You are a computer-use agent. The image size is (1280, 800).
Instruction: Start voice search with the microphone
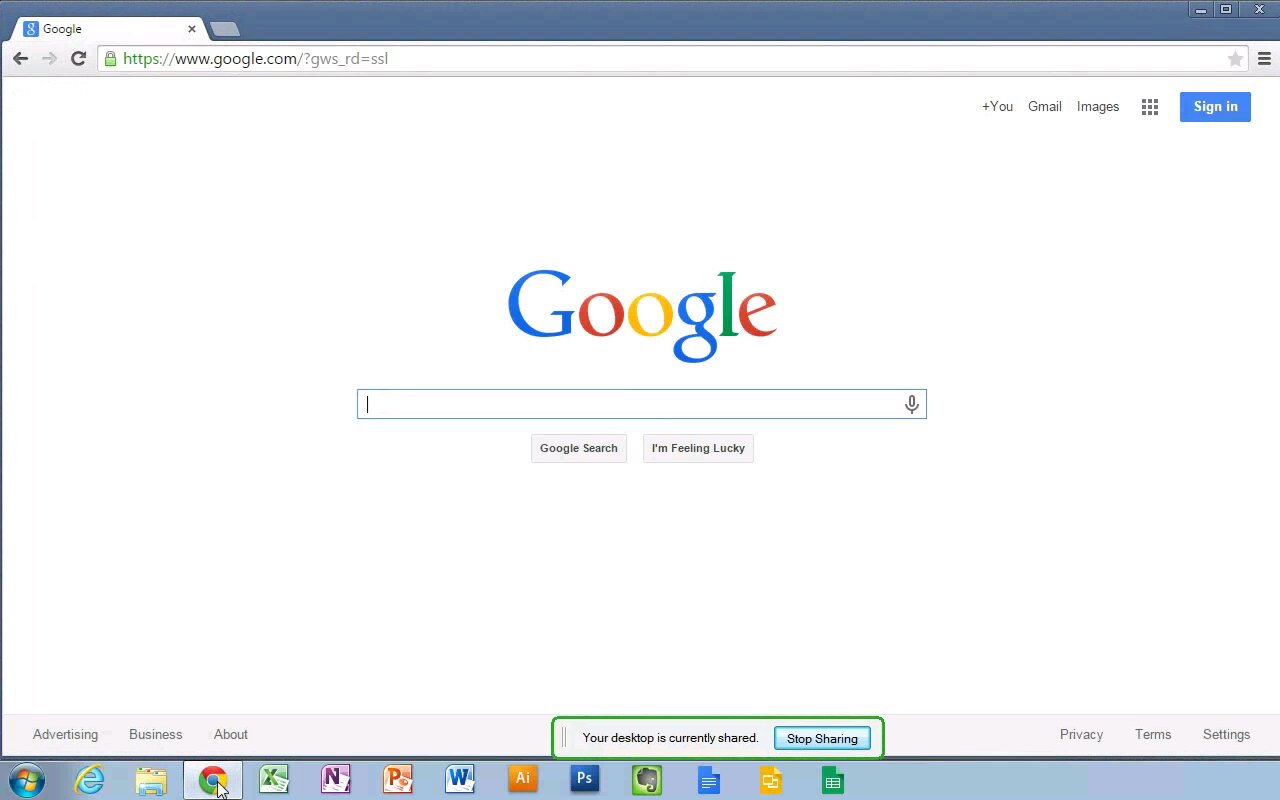point(911,404)
